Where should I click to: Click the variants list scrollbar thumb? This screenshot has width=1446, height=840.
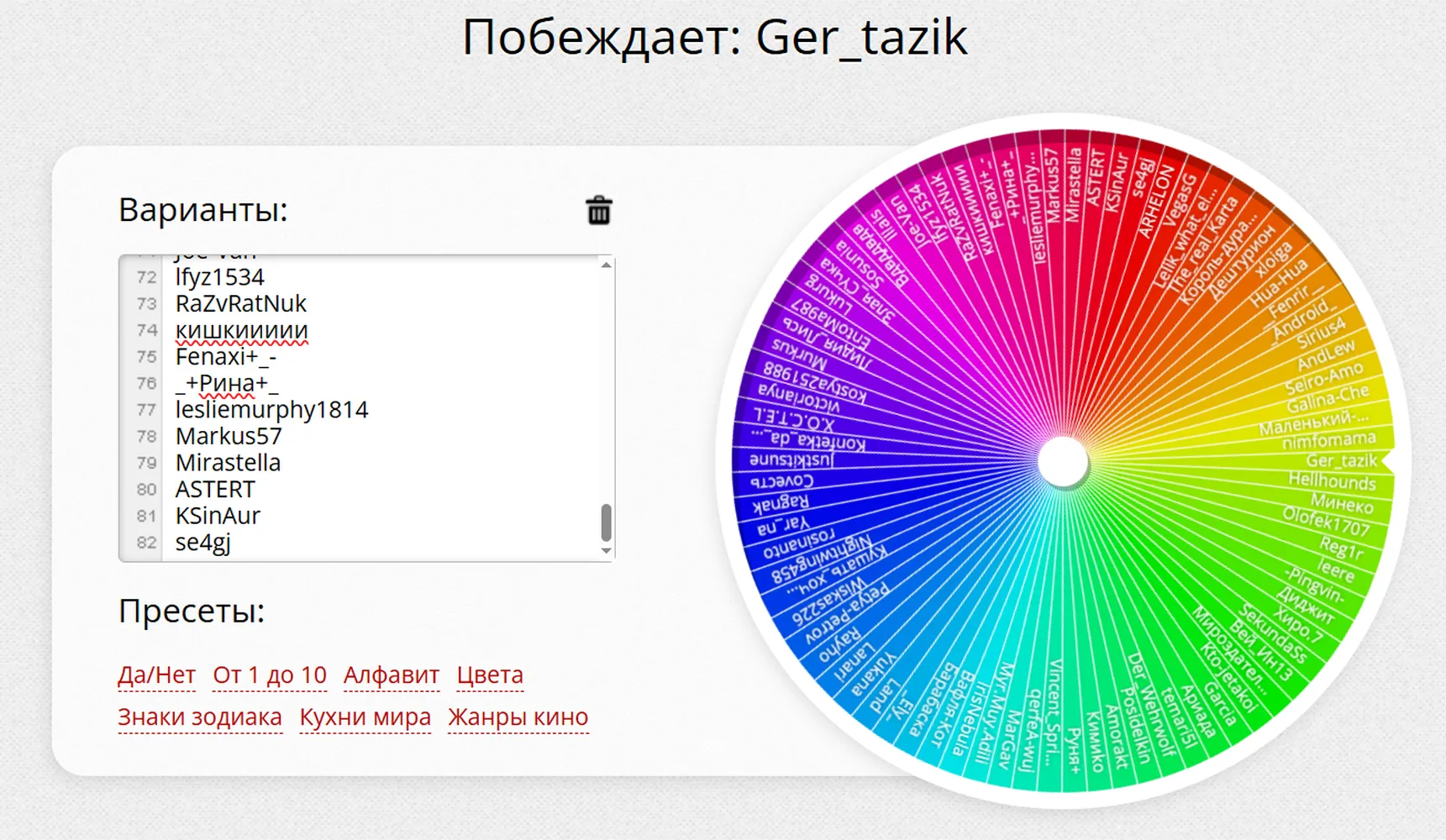click(x=606, y=522)
